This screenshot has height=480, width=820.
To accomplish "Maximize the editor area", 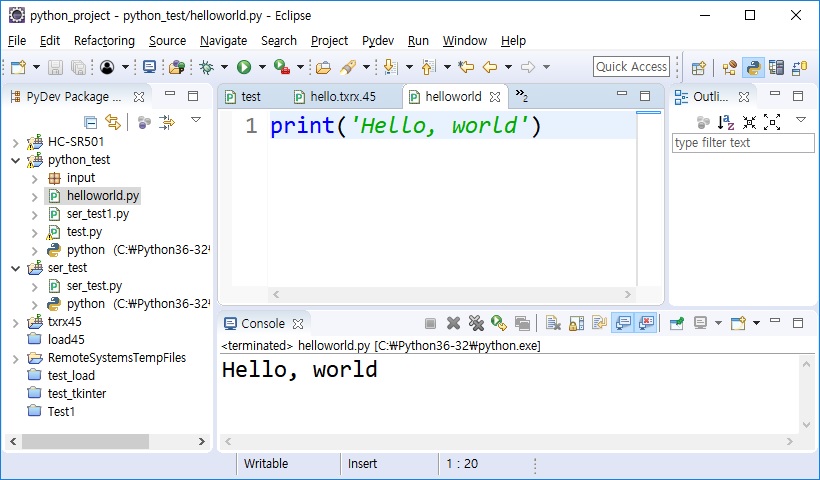I will point(645,96).
